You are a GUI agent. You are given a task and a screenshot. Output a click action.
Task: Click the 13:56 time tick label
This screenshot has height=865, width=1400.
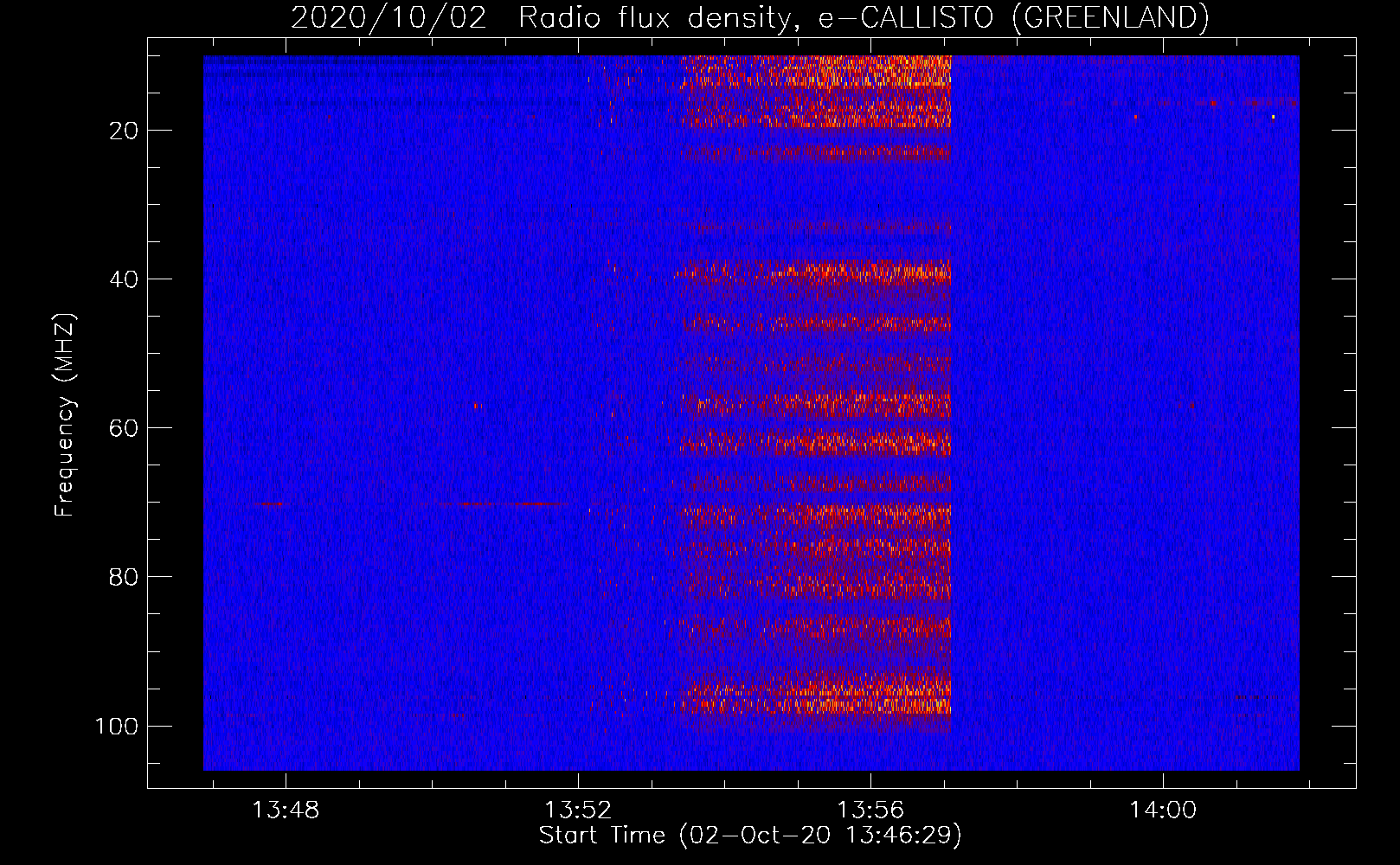[870, 811]
